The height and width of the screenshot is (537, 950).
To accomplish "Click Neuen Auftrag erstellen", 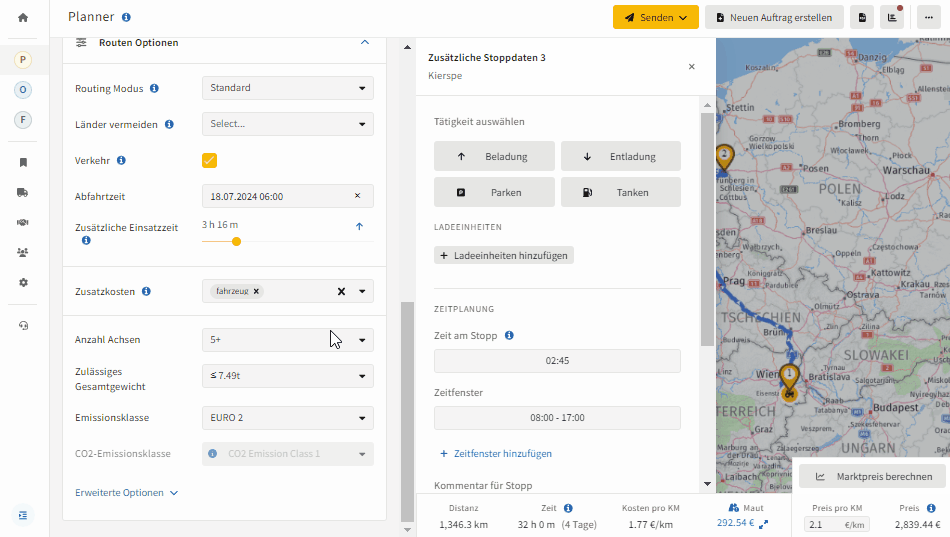I will pos(774,18).
